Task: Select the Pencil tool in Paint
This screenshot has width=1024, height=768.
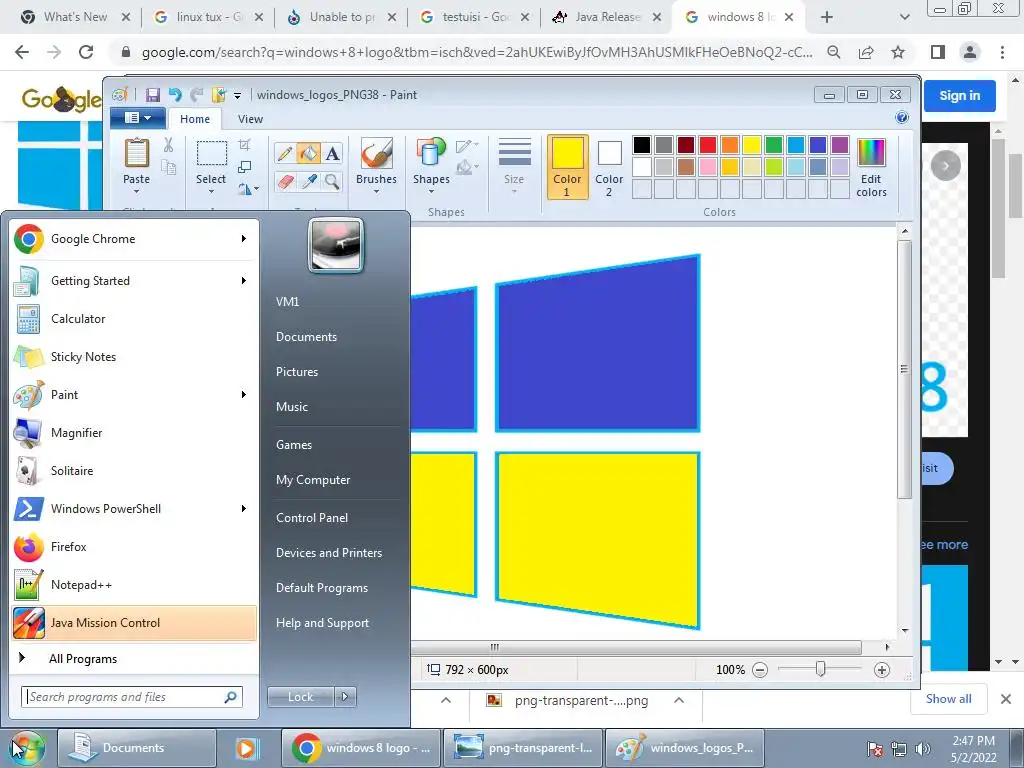Action: [285, 153]
